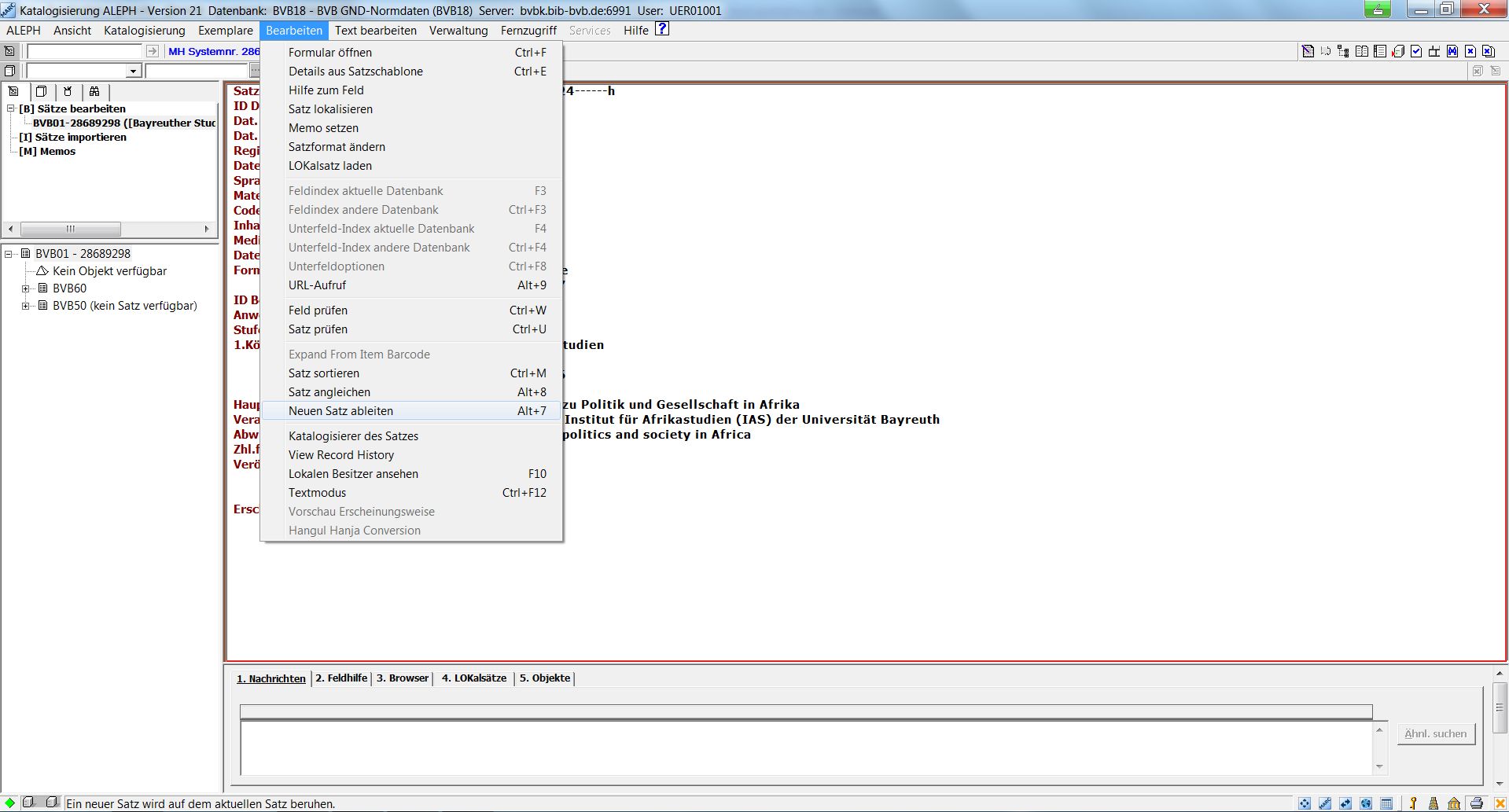Click the globe icon in status bar
1509x812 pixels.
(1366, 803)
